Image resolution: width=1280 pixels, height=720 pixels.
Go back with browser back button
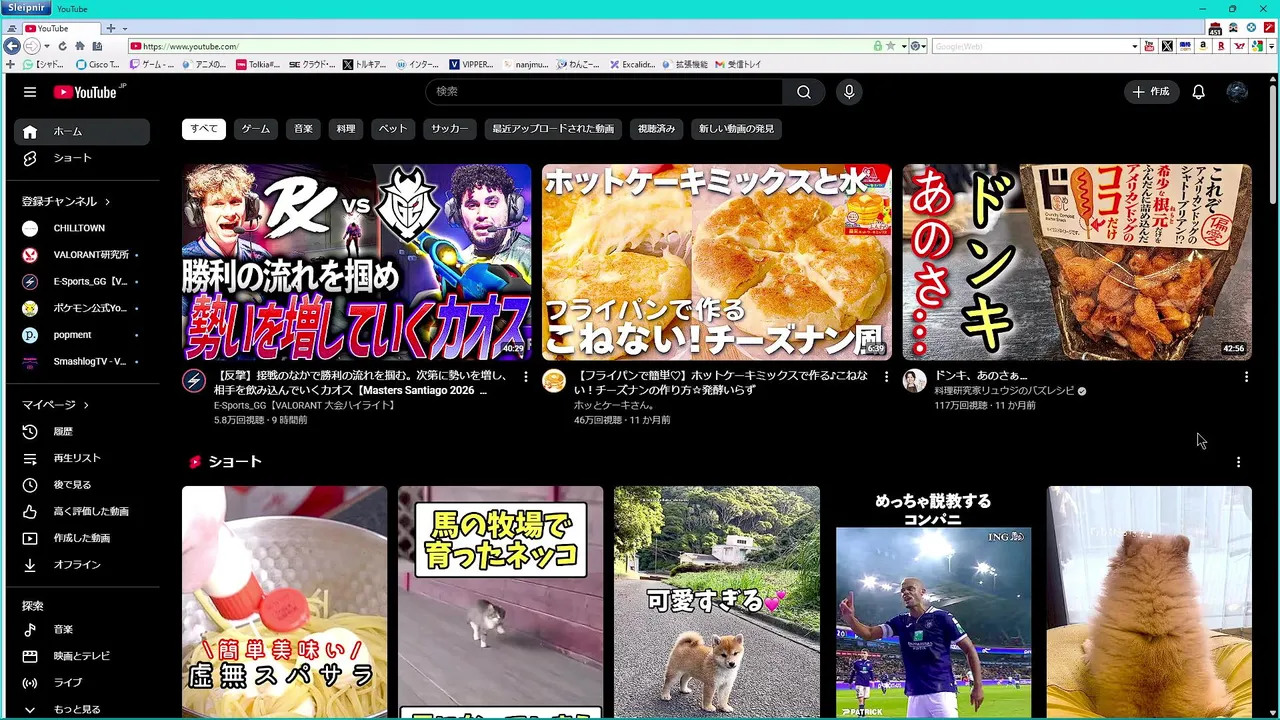click(x=11, y=46)
